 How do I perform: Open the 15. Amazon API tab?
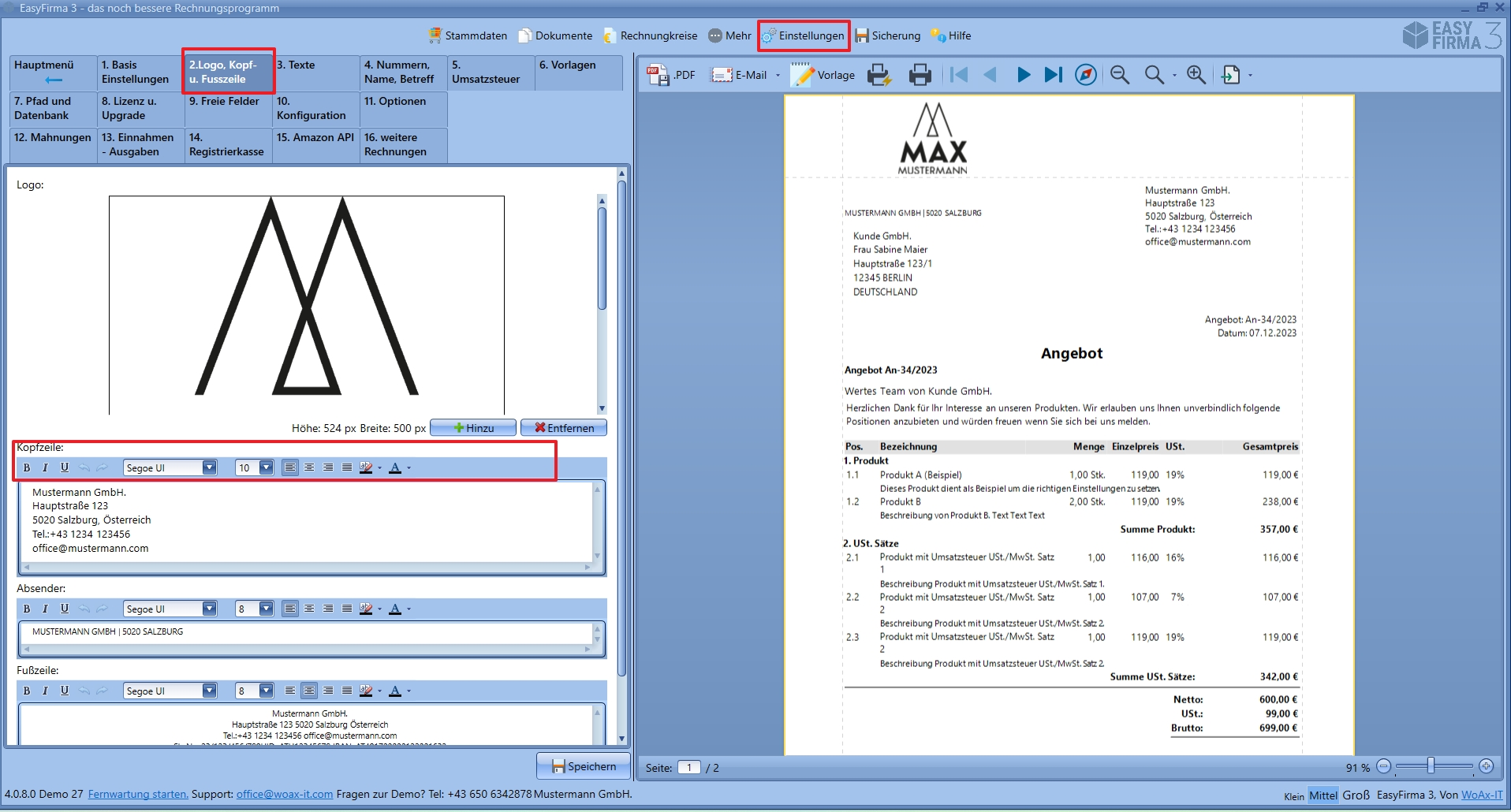(x=315, y=145)
